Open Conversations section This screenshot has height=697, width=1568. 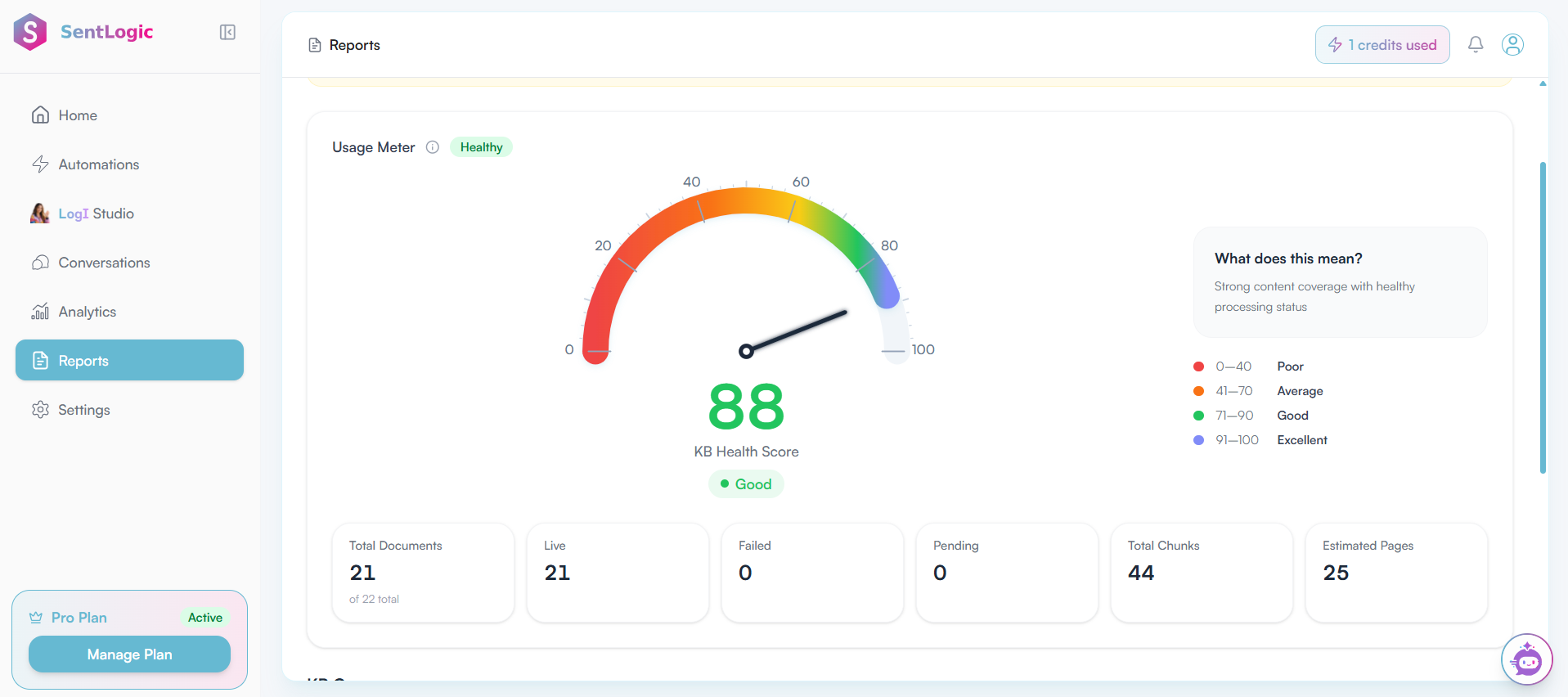(x=129, y=263)
